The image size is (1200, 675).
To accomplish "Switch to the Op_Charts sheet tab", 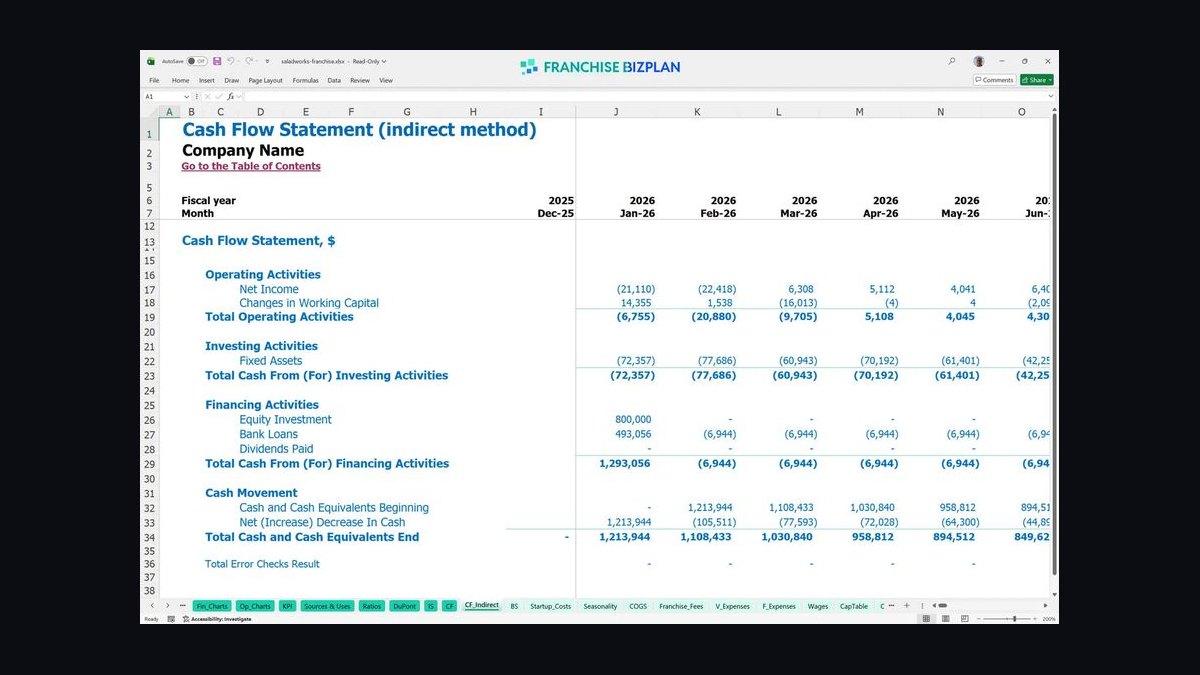I will click(255, 606).
